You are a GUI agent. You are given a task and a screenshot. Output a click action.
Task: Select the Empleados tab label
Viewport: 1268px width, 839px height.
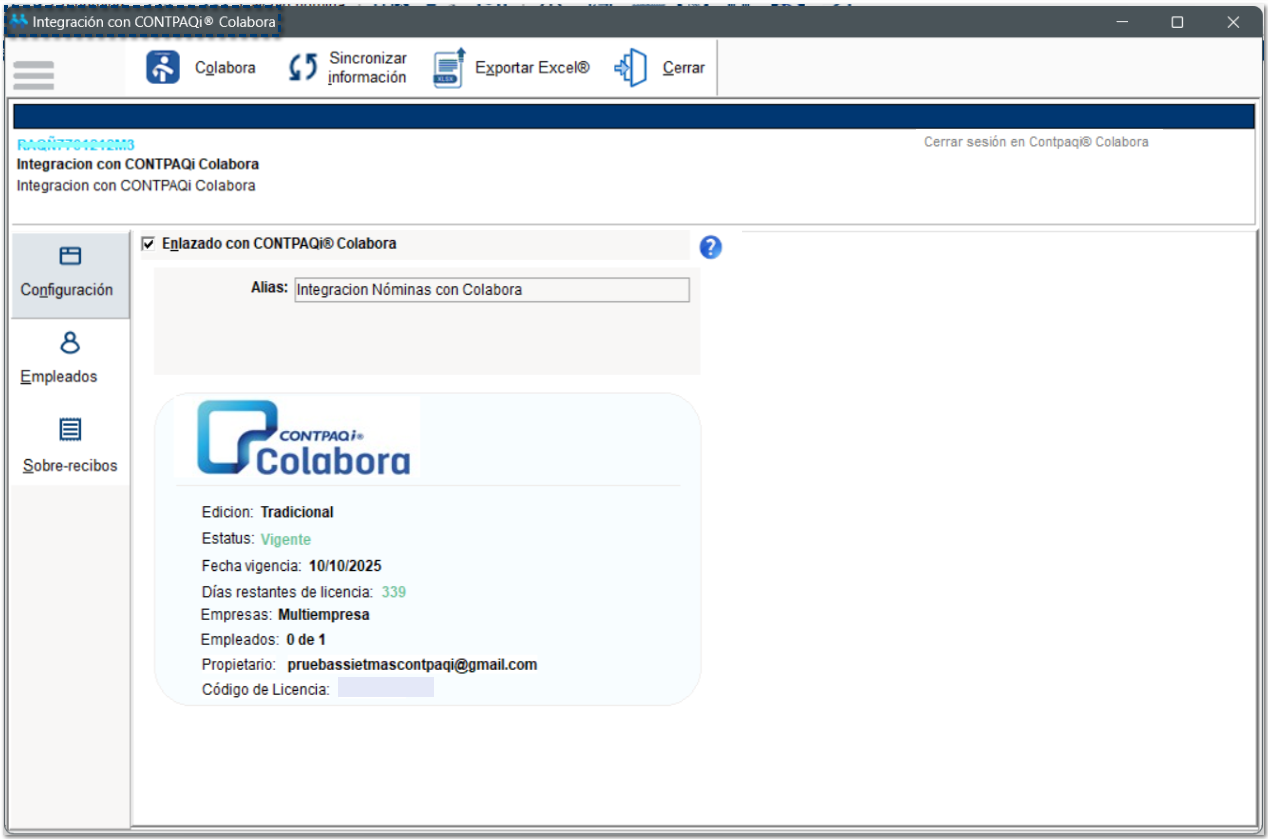(x=59, y=377)
